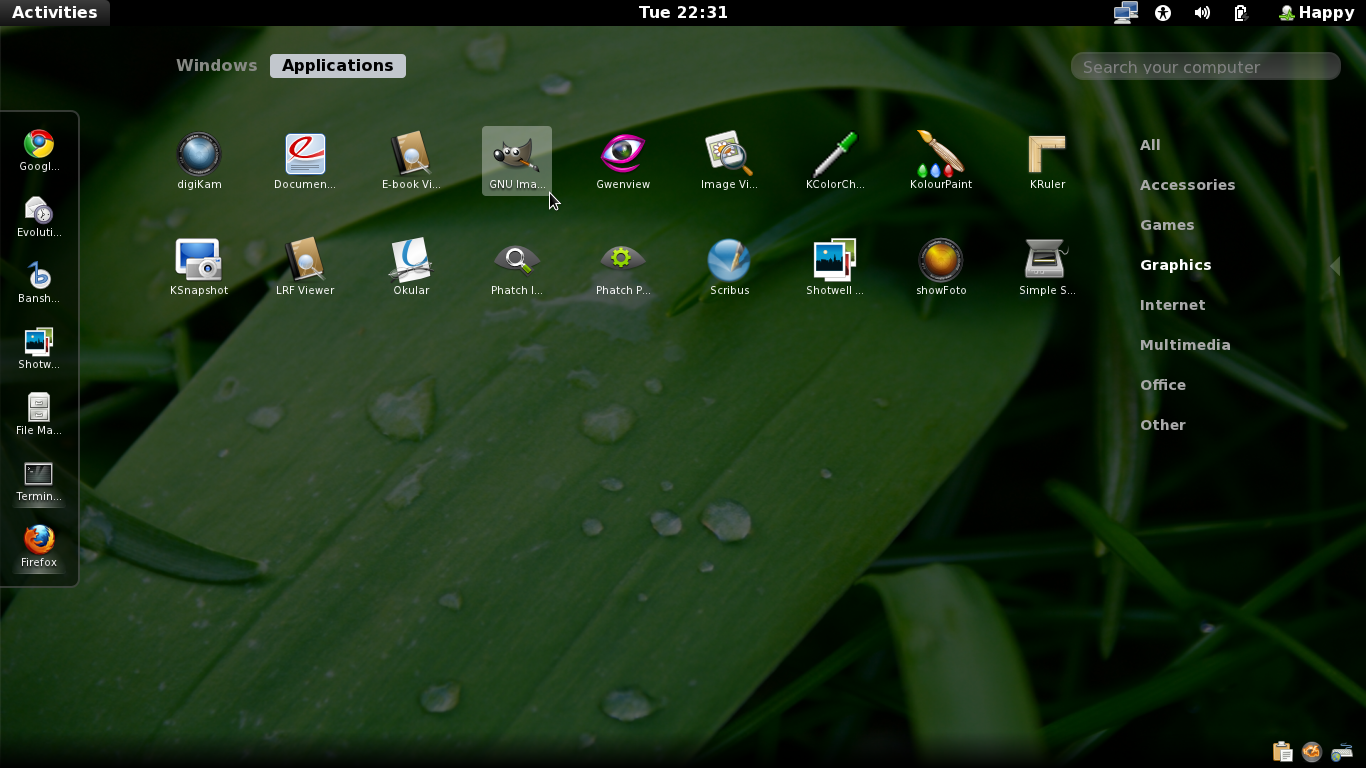The image size is (1366, 768).
Task: Switch to the Windows view tab
Action: (217, 65)
